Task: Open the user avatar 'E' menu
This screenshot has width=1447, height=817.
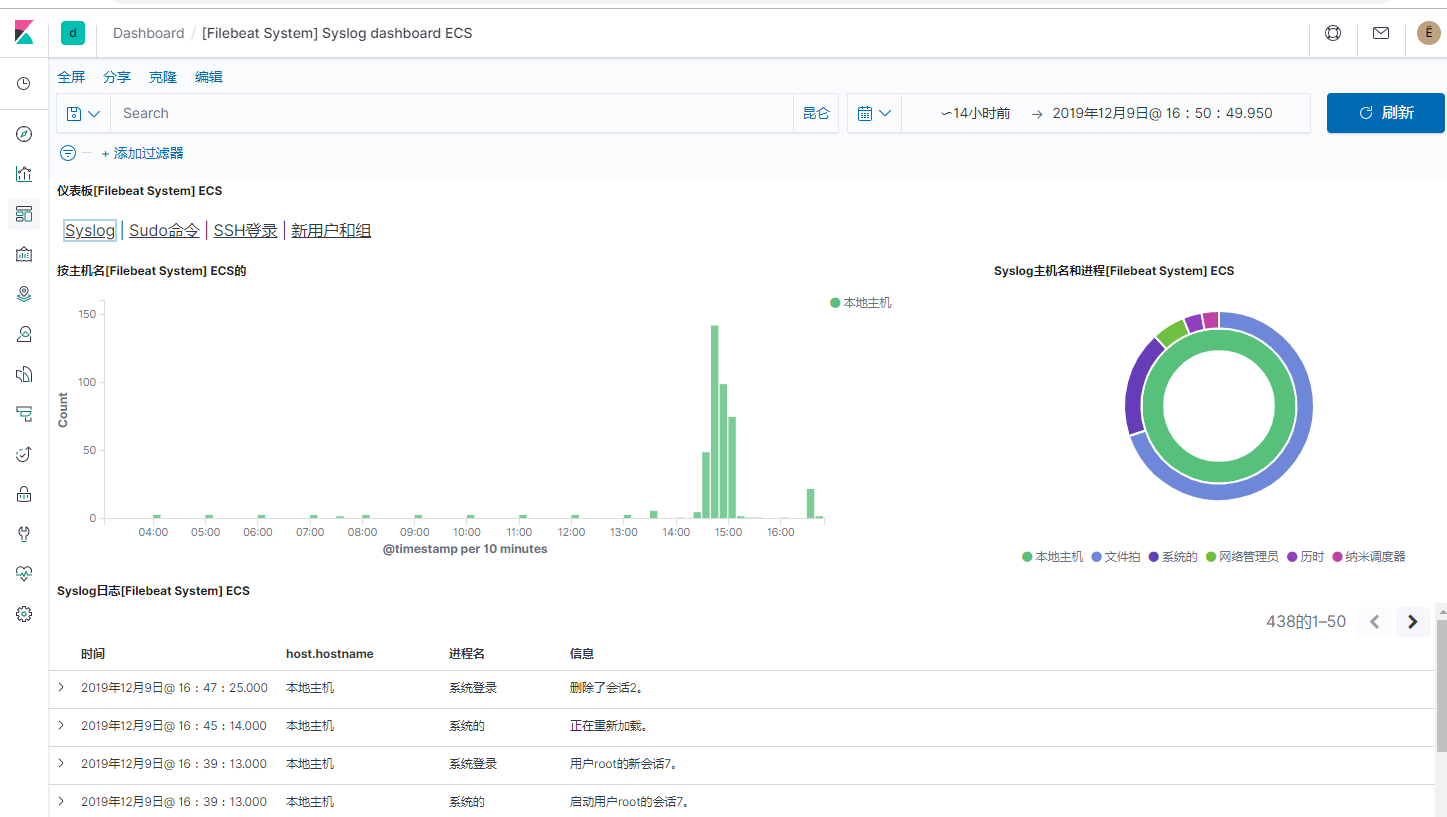Action: (x=1428, y=33)
